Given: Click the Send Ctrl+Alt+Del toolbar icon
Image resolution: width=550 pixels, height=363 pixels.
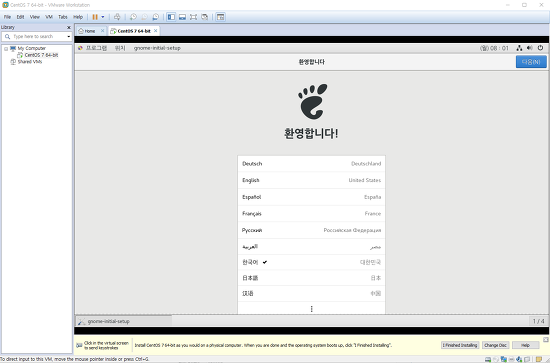Looking at the screenshot, I should pos(117,17).
